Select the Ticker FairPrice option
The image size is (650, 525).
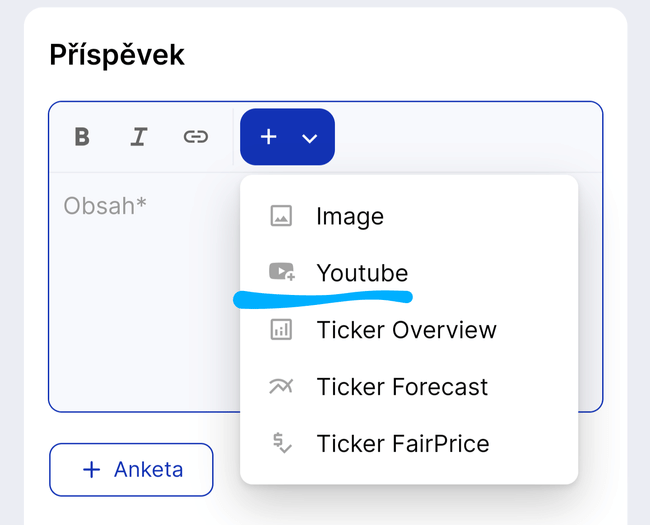pos(403,443)
